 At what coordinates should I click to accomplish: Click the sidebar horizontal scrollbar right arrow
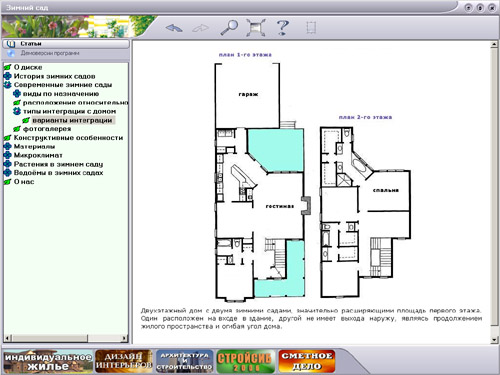pyautogui.click(x=124, y=338)
